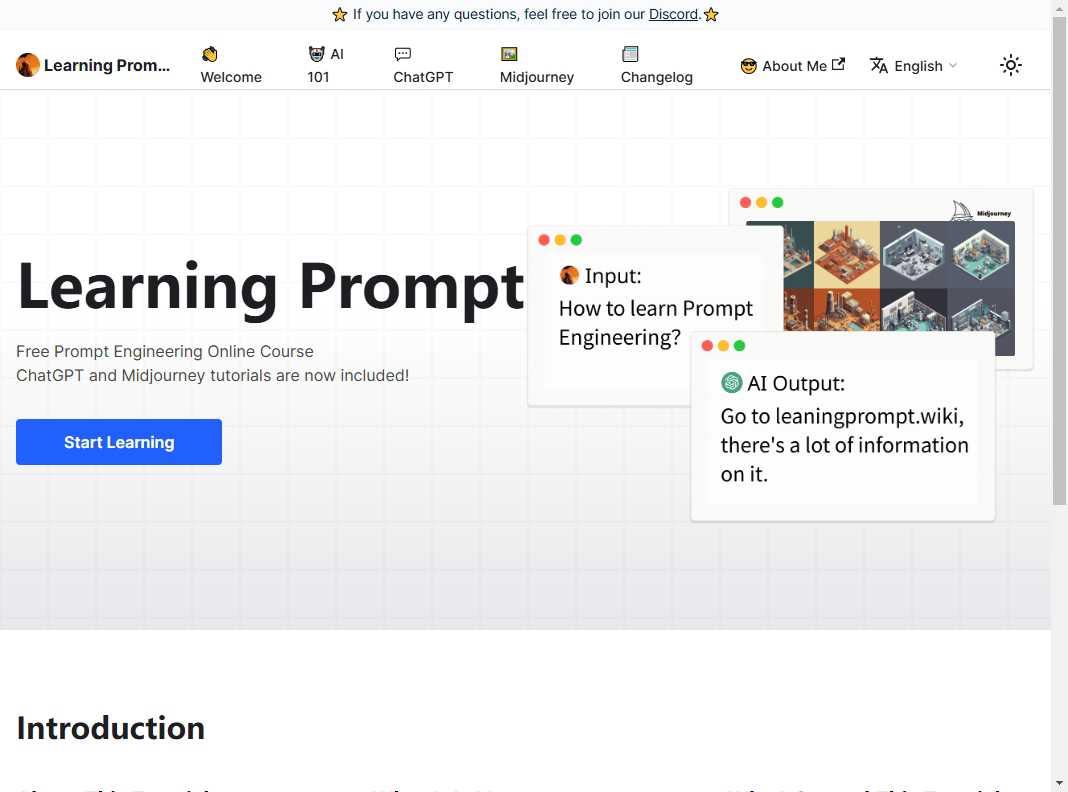This screenshot has height=792, width=1068.
Task: Click the 'AI Output:' label
Action: (x=796, y=383)
